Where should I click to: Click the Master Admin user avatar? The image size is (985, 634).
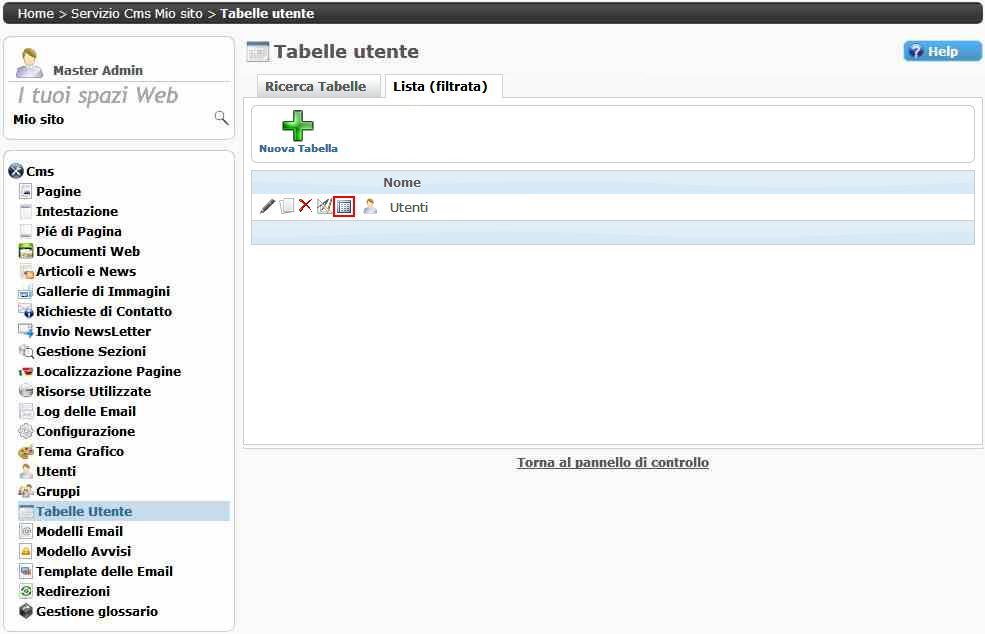click(30, 63)
